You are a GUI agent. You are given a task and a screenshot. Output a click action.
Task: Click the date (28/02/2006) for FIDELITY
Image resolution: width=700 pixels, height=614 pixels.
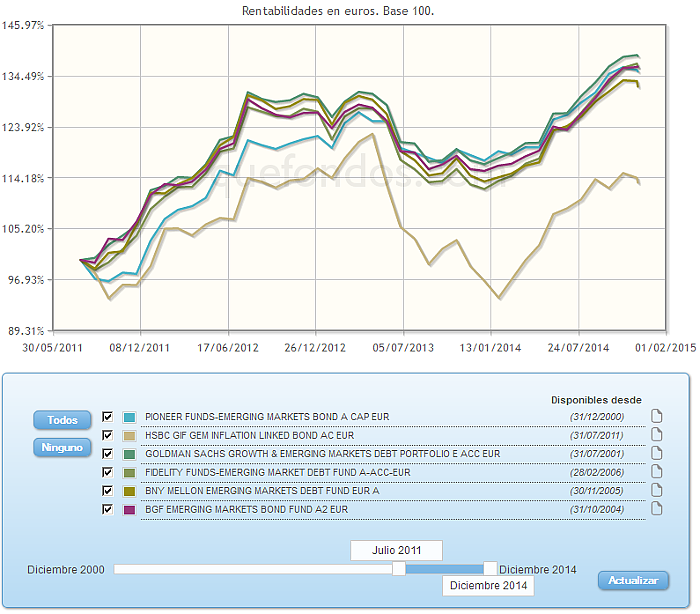tap(596, 472)
